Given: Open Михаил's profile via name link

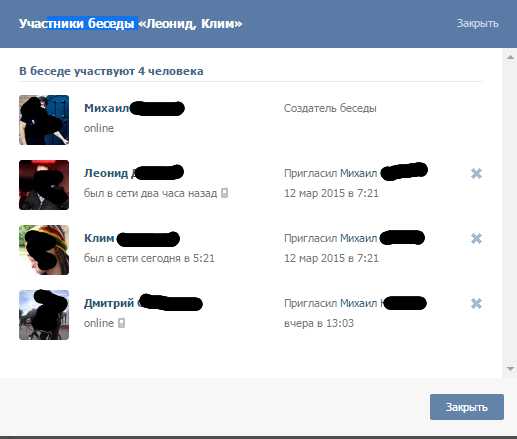Looking at the screenshot, I should tap(134, 108).
